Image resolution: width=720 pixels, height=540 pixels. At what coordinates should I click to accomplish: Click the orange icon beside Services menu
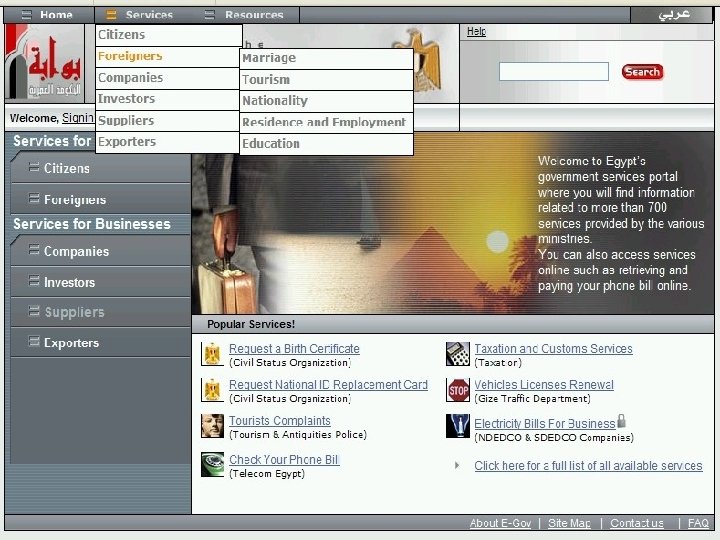point(111,15)
